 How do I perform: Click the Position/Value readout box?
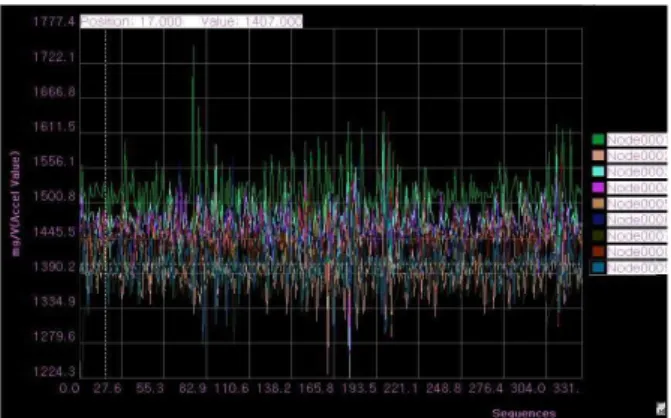(x=191, y=21)
